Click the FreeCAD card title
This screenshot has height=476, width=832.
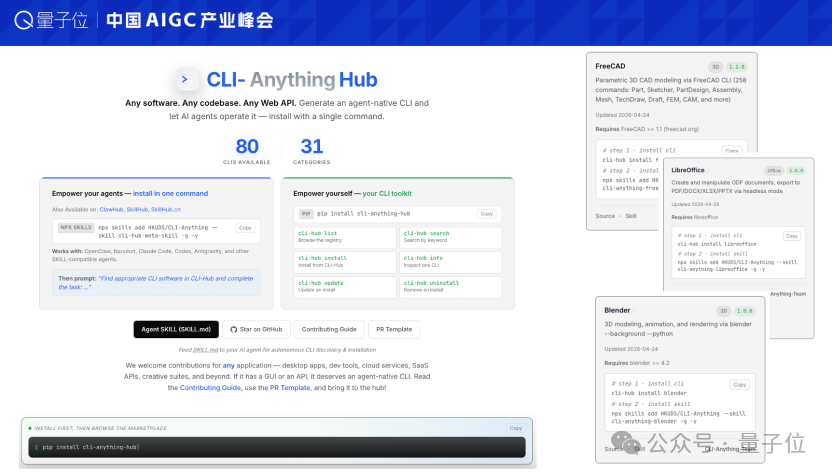(x=610, y=66)
